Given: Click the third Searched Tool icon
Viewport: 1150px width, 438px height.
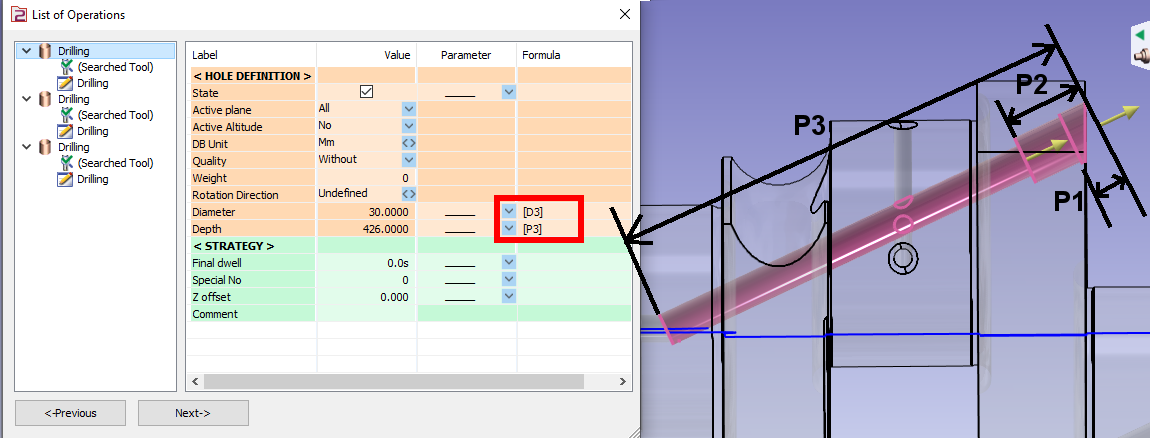Looking at the screenshot, I should pyautogui.click(x=66, y=163).
